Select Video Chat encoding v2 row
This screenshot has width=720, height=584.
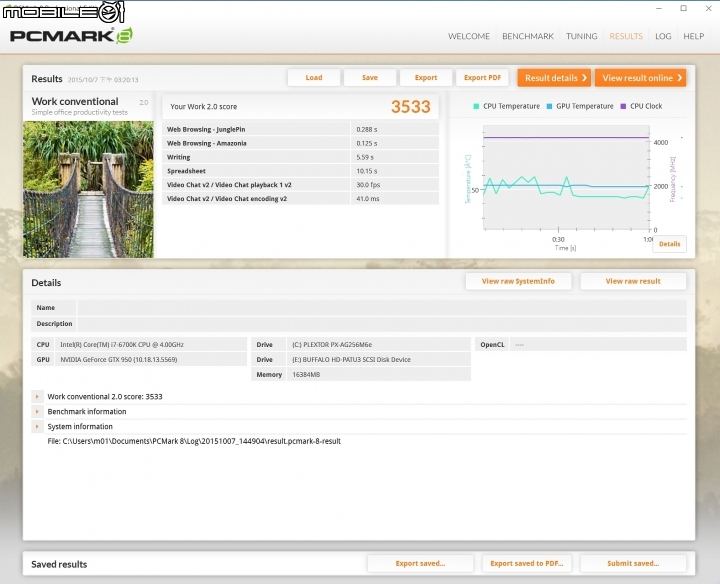tap(300, 198)
